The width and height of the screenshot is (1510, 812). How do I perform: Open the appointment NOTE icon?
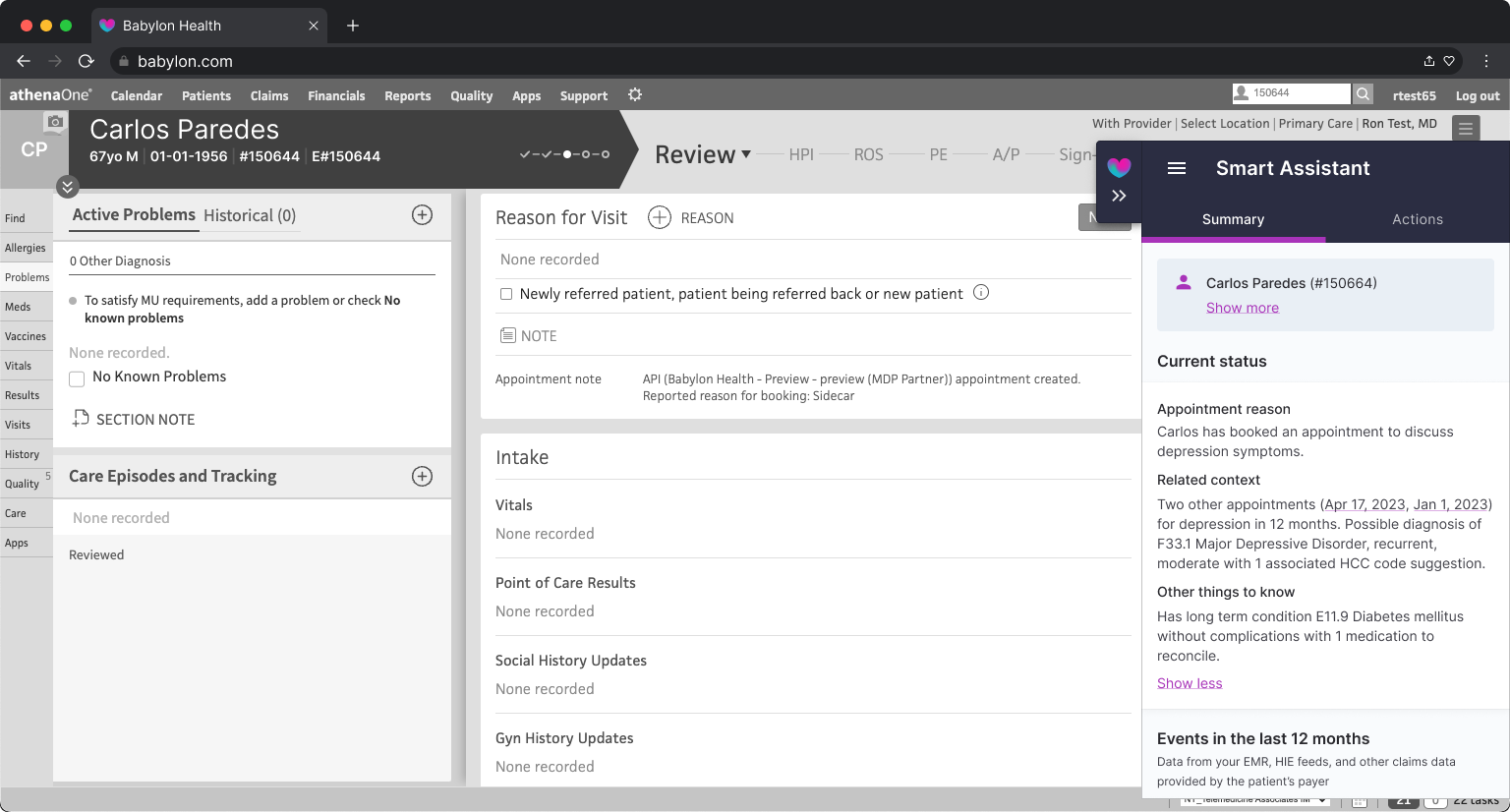point(508,335)
